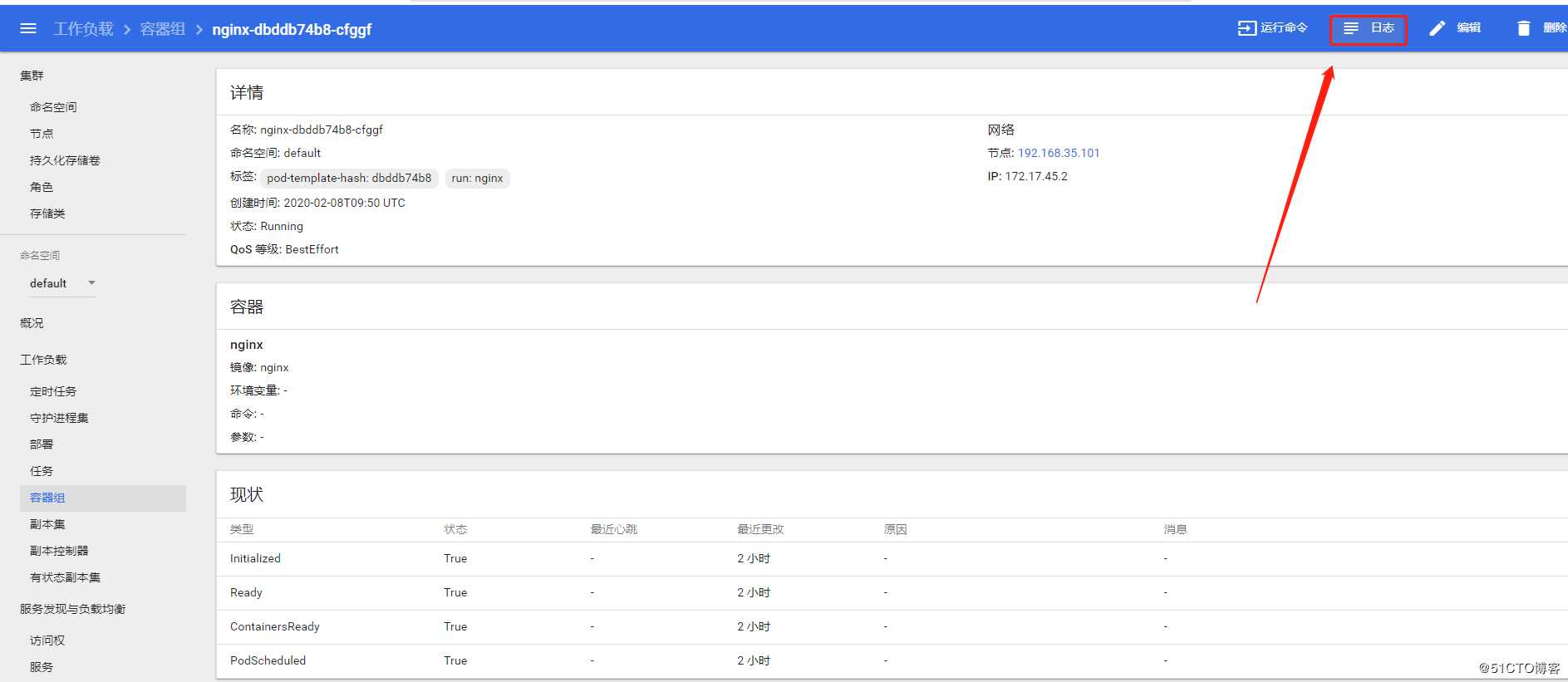
Task: Click the 运行命令 text label
Action: tap(1284, 28)
